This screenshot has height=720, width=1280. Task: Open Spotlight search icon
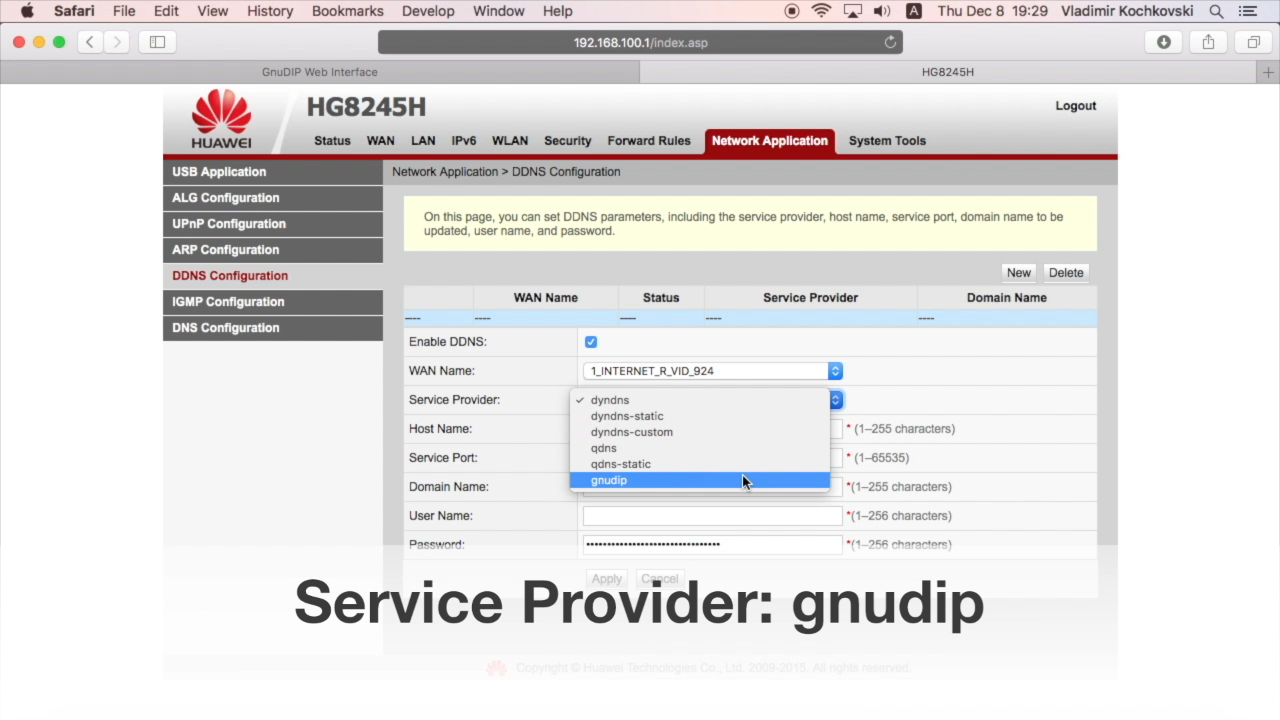[x=1216, y=11]
